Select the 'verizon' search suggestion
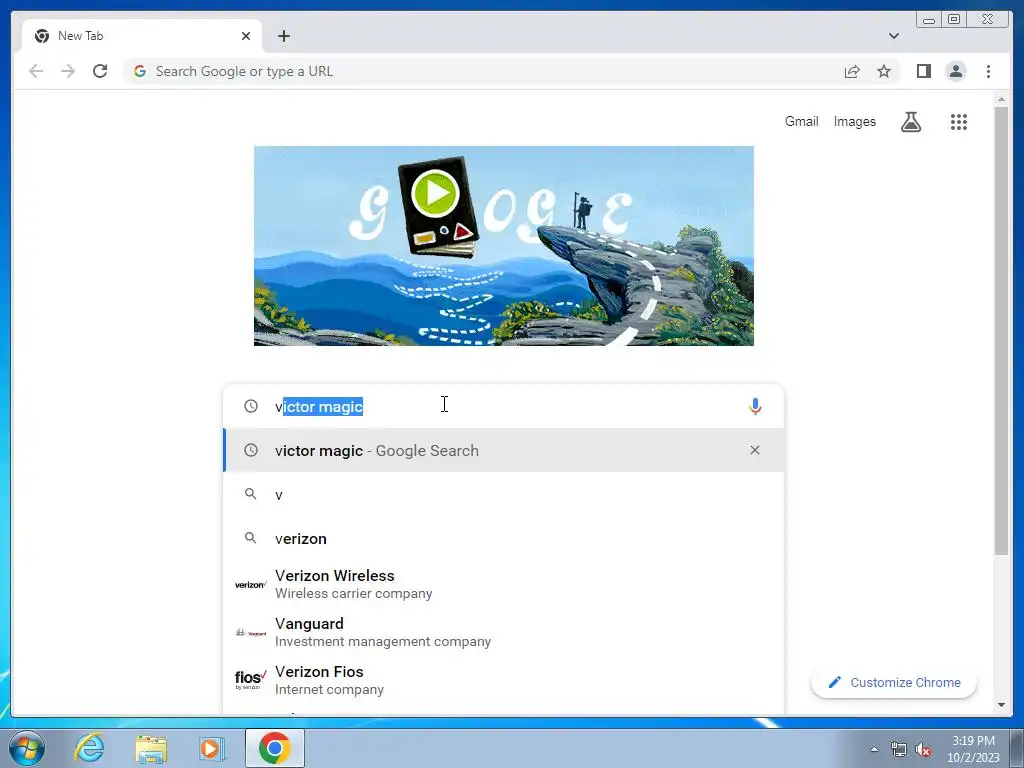The height and width of the screenshot is (768, 1024). [504, 538]
